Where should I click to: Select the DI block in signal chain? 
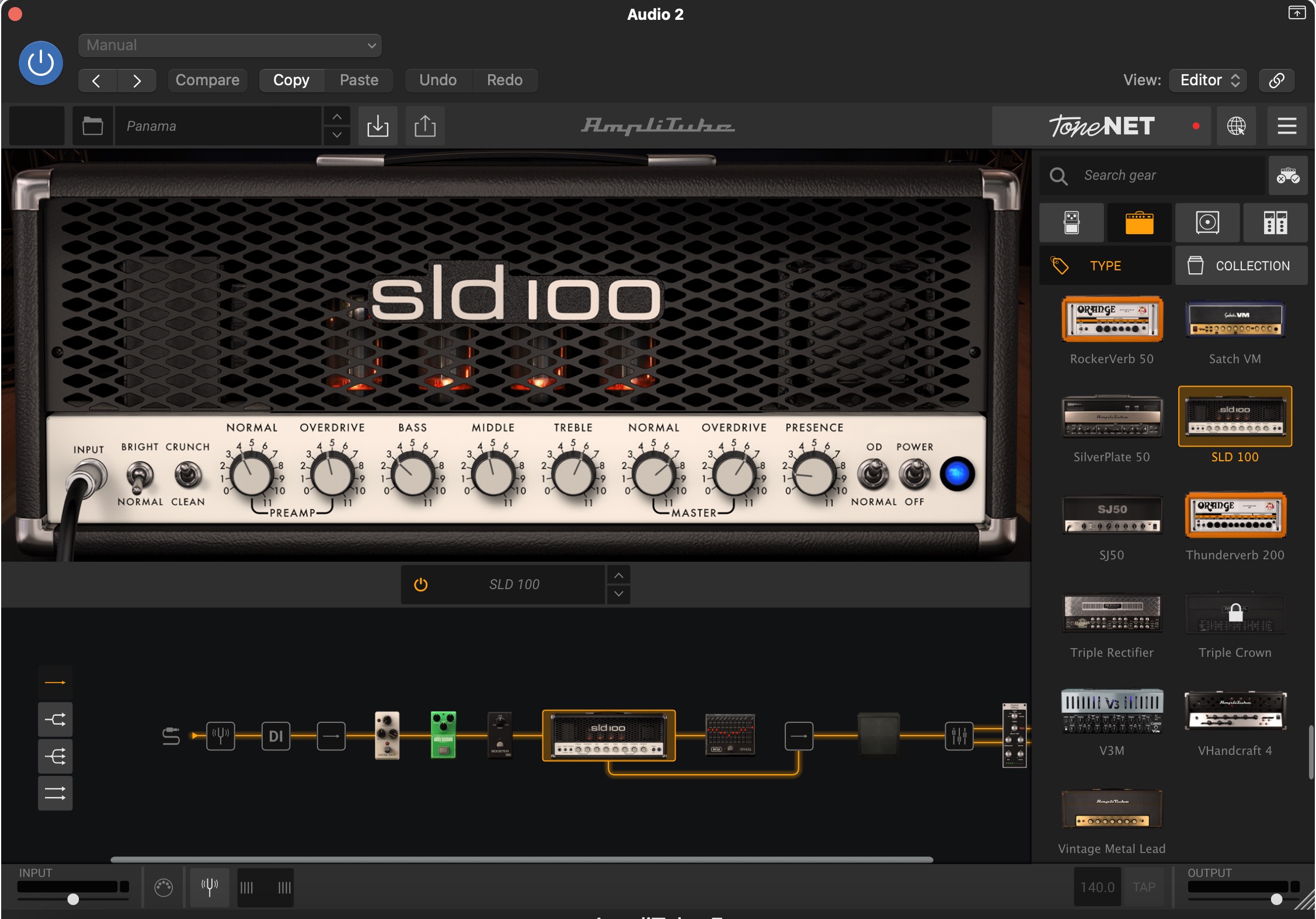click(x=276, y=736)
